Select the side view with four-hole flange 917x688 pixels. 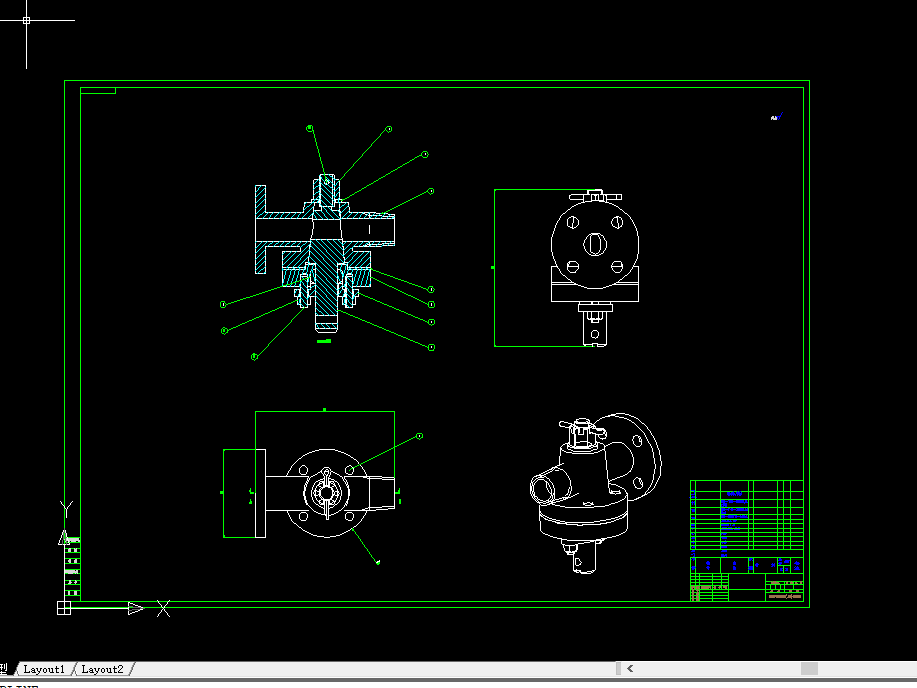(x=595, y=267)
